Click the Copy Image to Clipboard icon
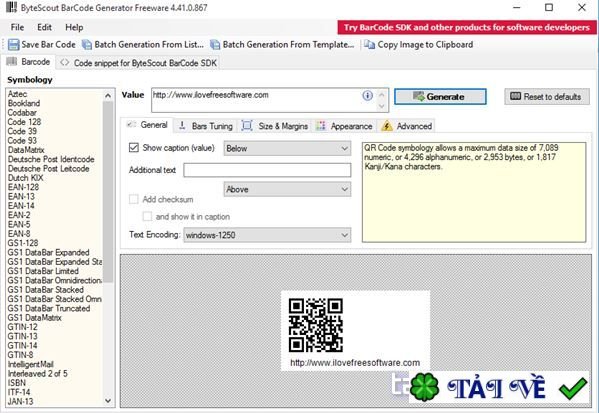 pyautogui.click(x=369, y=45)
